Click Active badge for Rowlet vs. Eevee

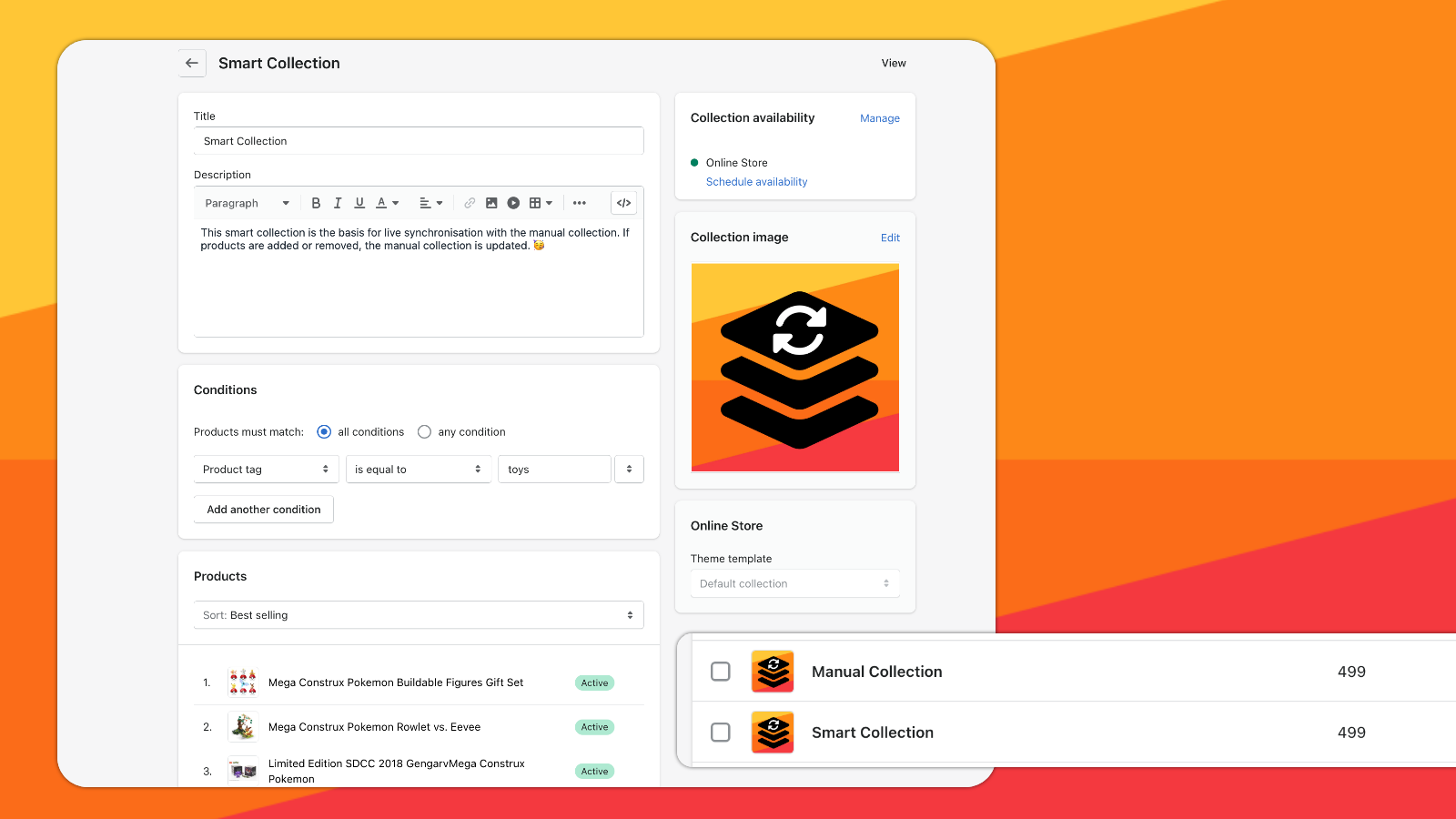595,727
